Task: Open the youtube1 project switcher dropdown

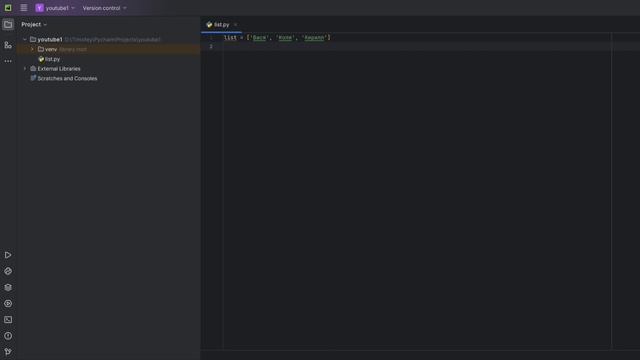Action: click(x=55, y=8)
